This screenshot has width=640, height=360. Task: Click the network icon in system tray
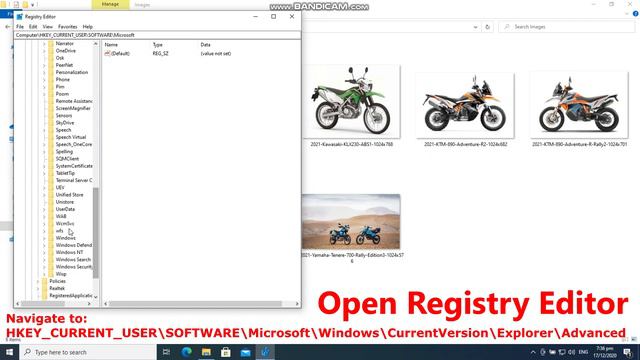(x=562, y=352)
